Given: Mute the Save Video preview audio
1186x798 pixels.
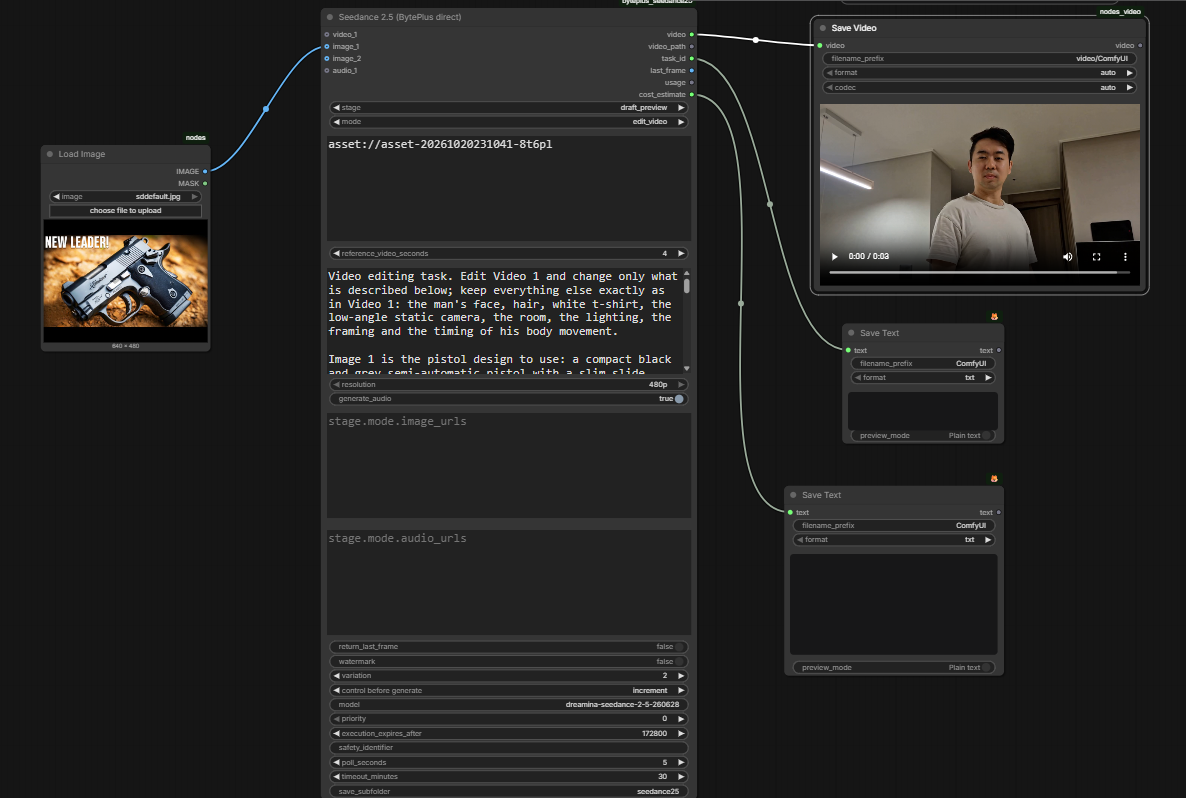Looking at the screenshot, I should [1067, 256].
